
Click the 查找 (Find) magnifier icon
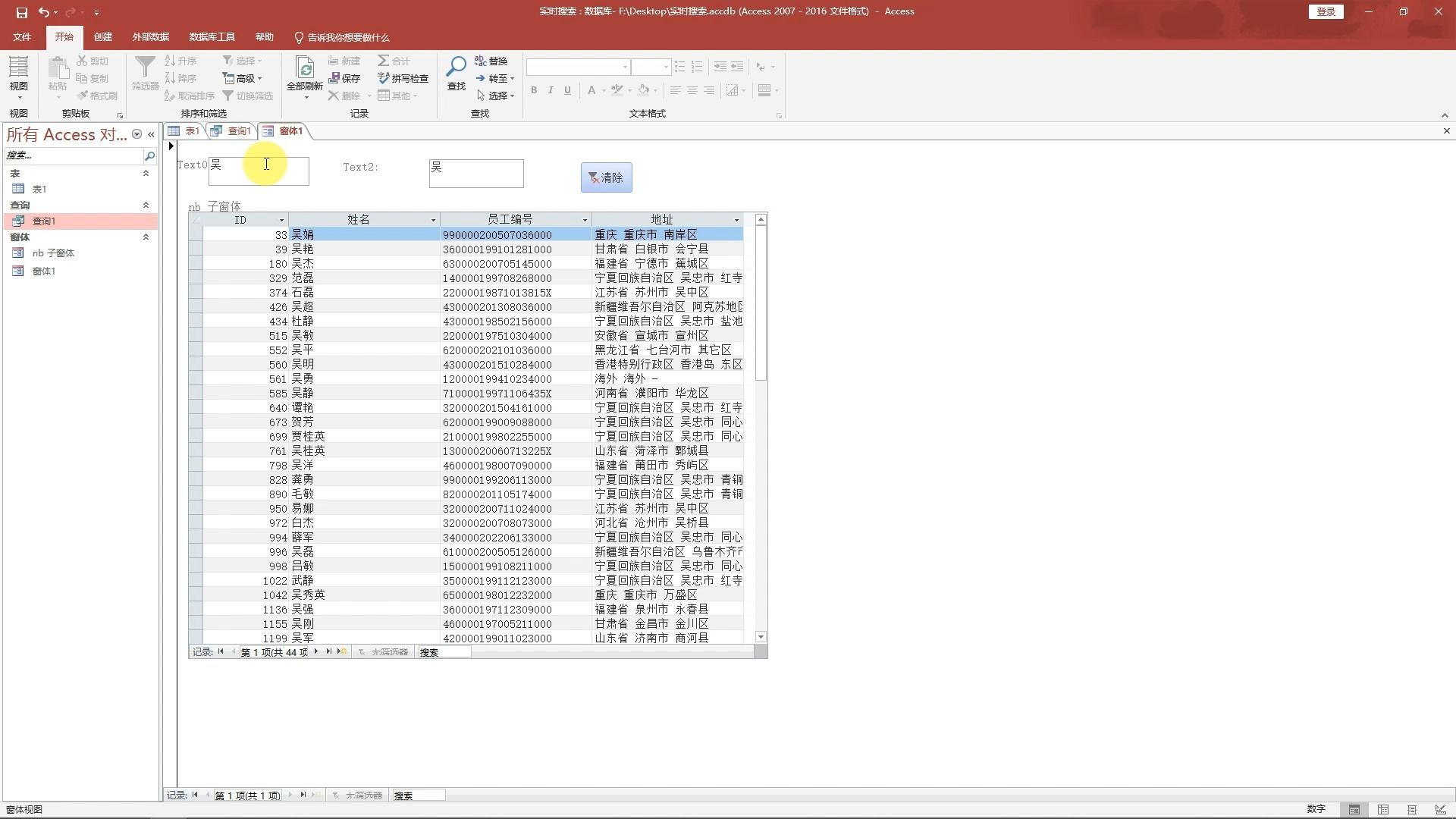(456, 67)
